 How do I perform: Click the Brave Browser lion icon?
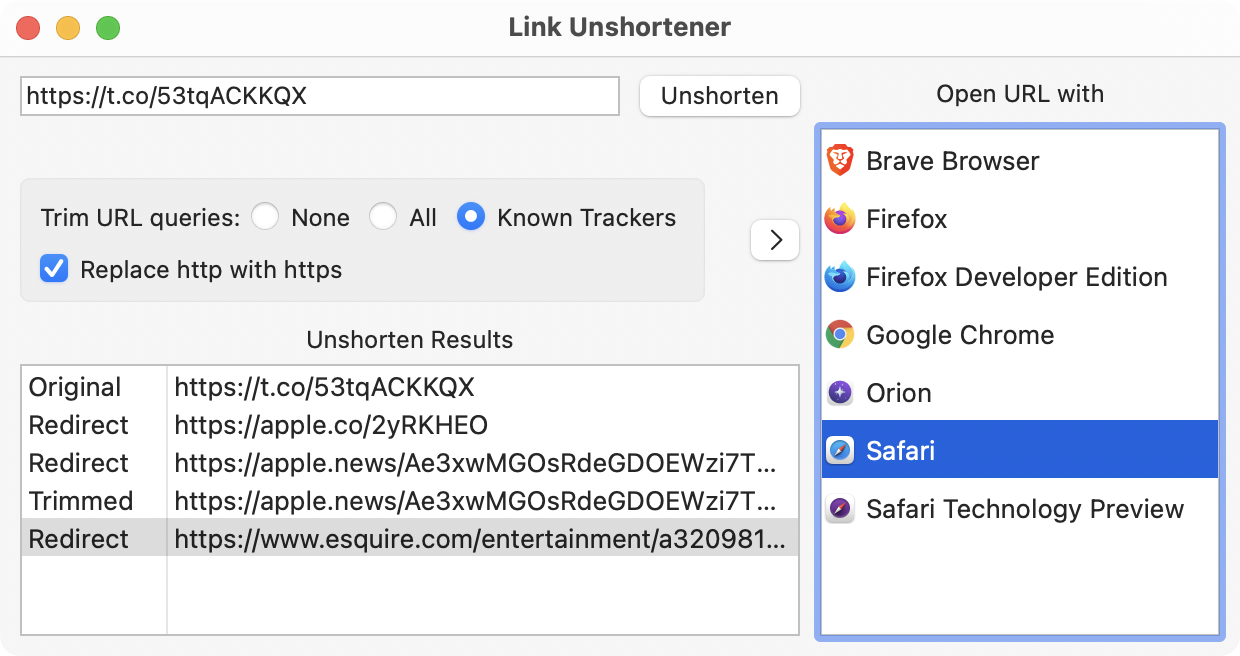840,161
